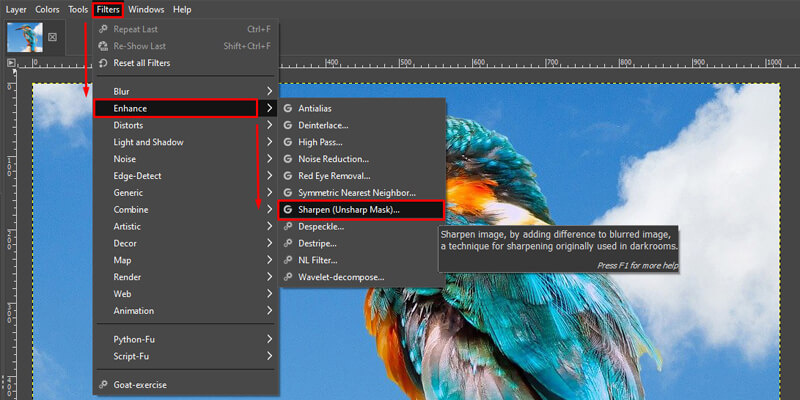Image resolution: width=800 pixels, height=400 pixels.
Task: Expand the Combine submenu
Action: click(186, 209)
